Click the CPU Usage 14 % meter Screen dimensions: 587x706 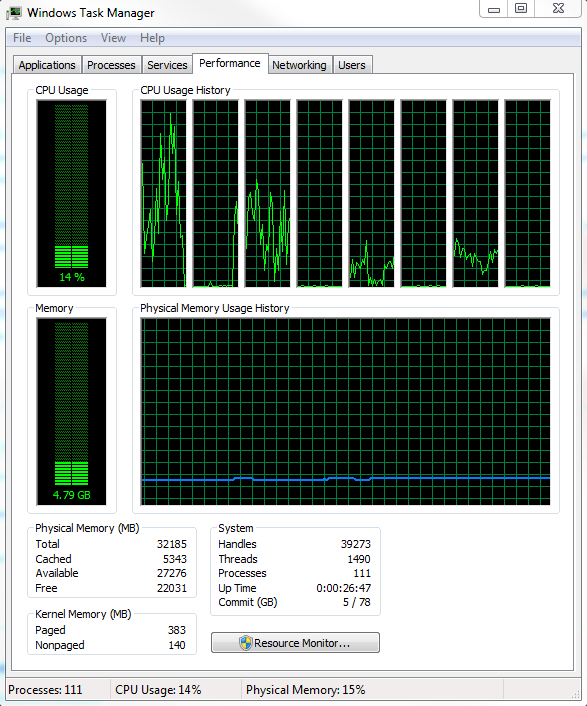(72, 194)
